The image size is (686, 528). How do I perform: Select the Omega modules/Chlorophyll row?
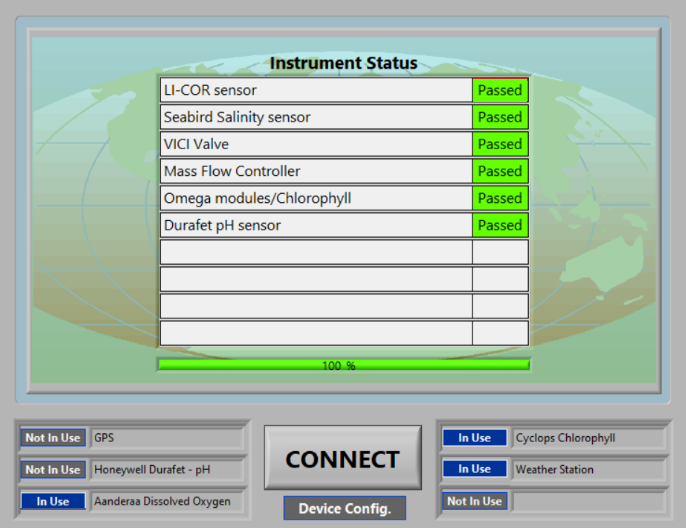click(x=315, y=198)
